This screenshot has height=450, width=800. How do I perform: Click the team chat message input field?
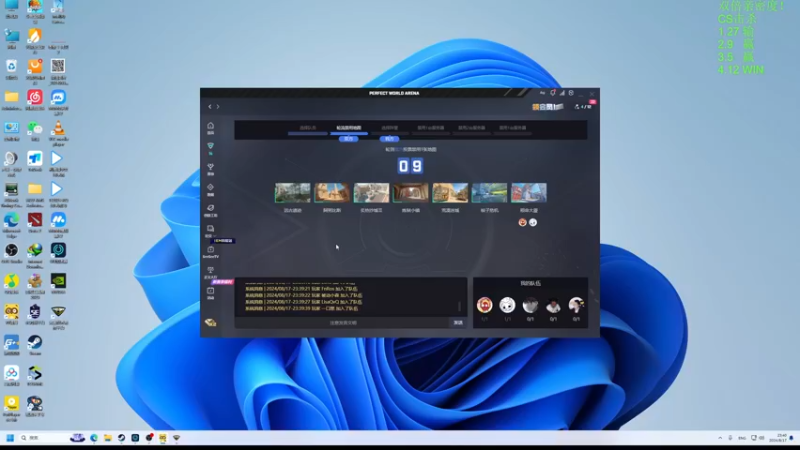point(343,322)
